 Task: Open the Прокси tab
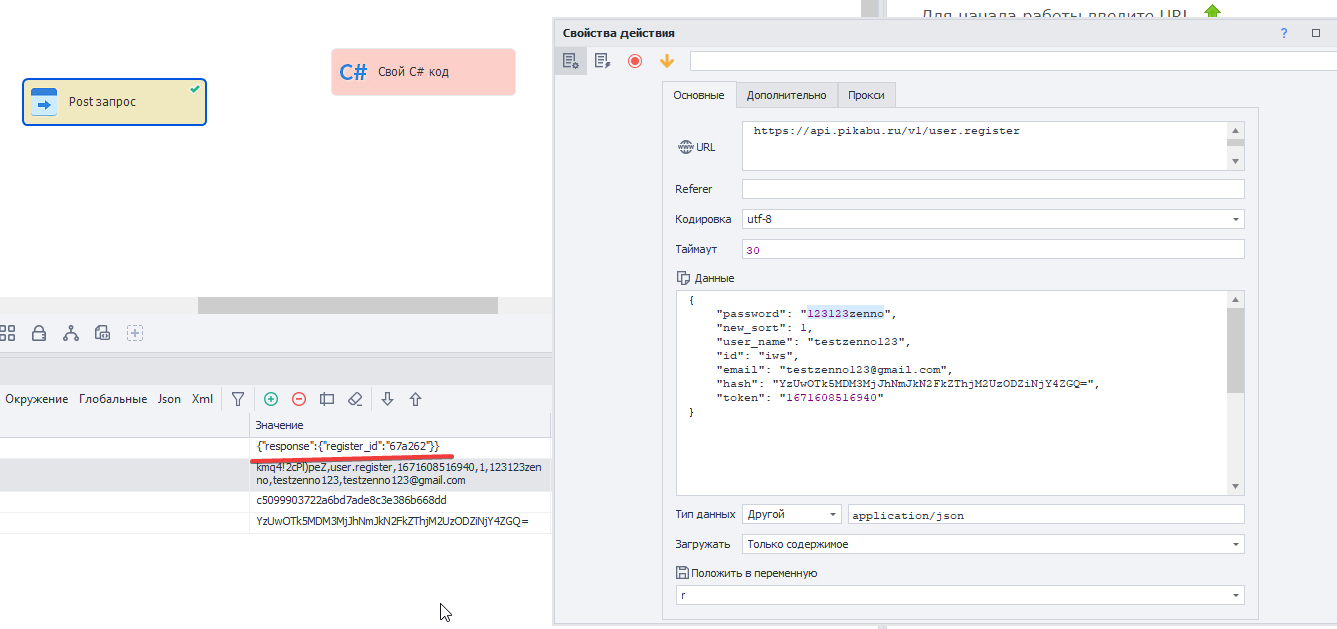[866, 95]
